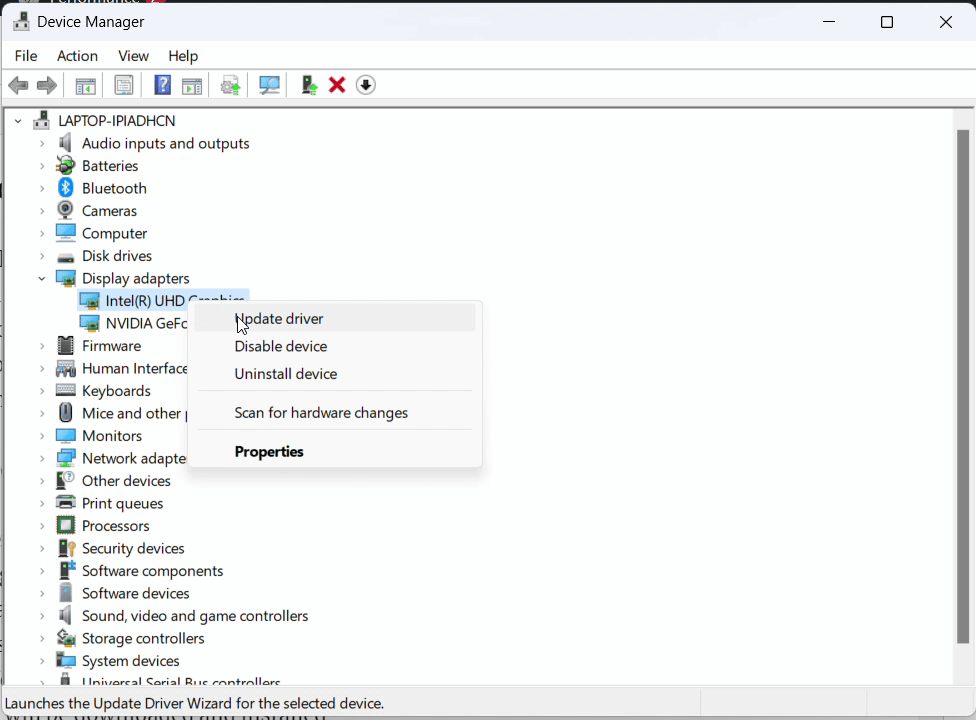This screenshot has height=720, width=976.
Task: Click Update device driver toolbar icon
Action: [x=230, y=85]
